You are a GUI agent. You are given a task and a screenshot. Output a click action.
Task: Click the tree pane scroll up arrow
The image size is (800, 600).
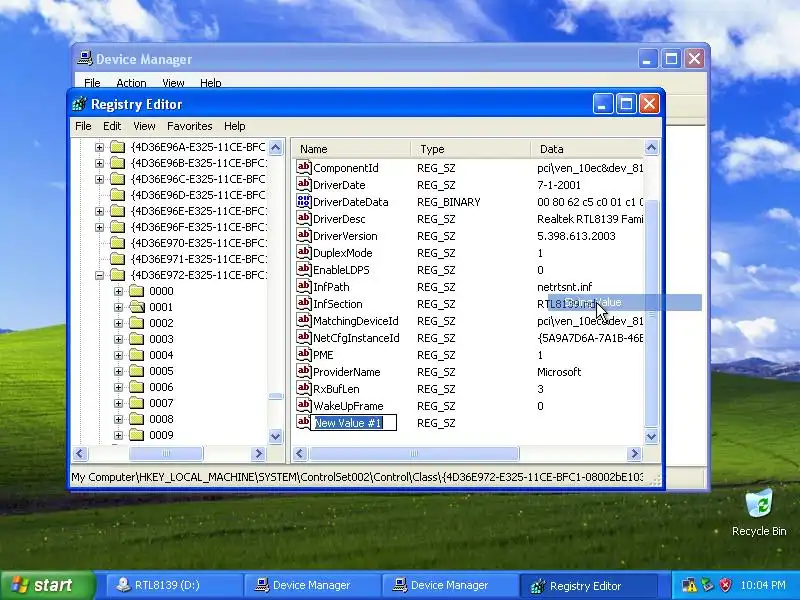pos(276,147)
